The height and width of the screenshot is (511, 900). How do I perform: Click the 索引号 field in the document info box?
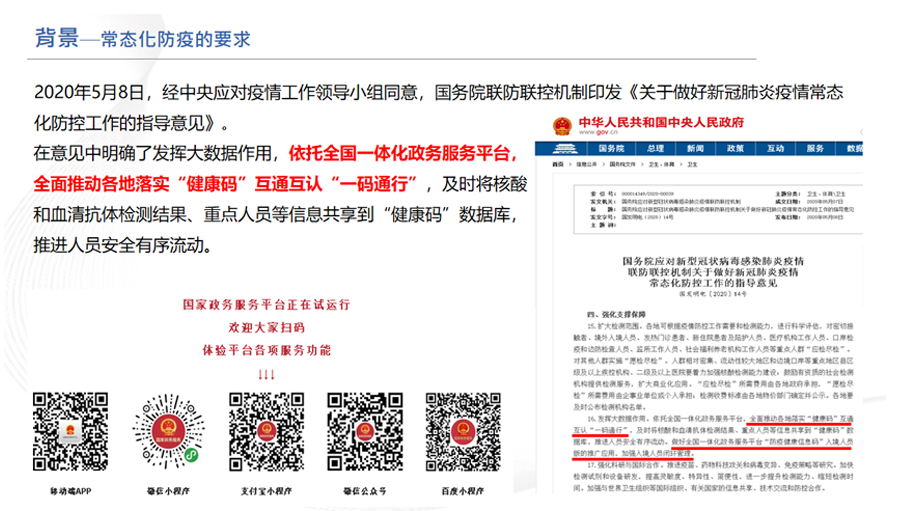pos(633,194)
